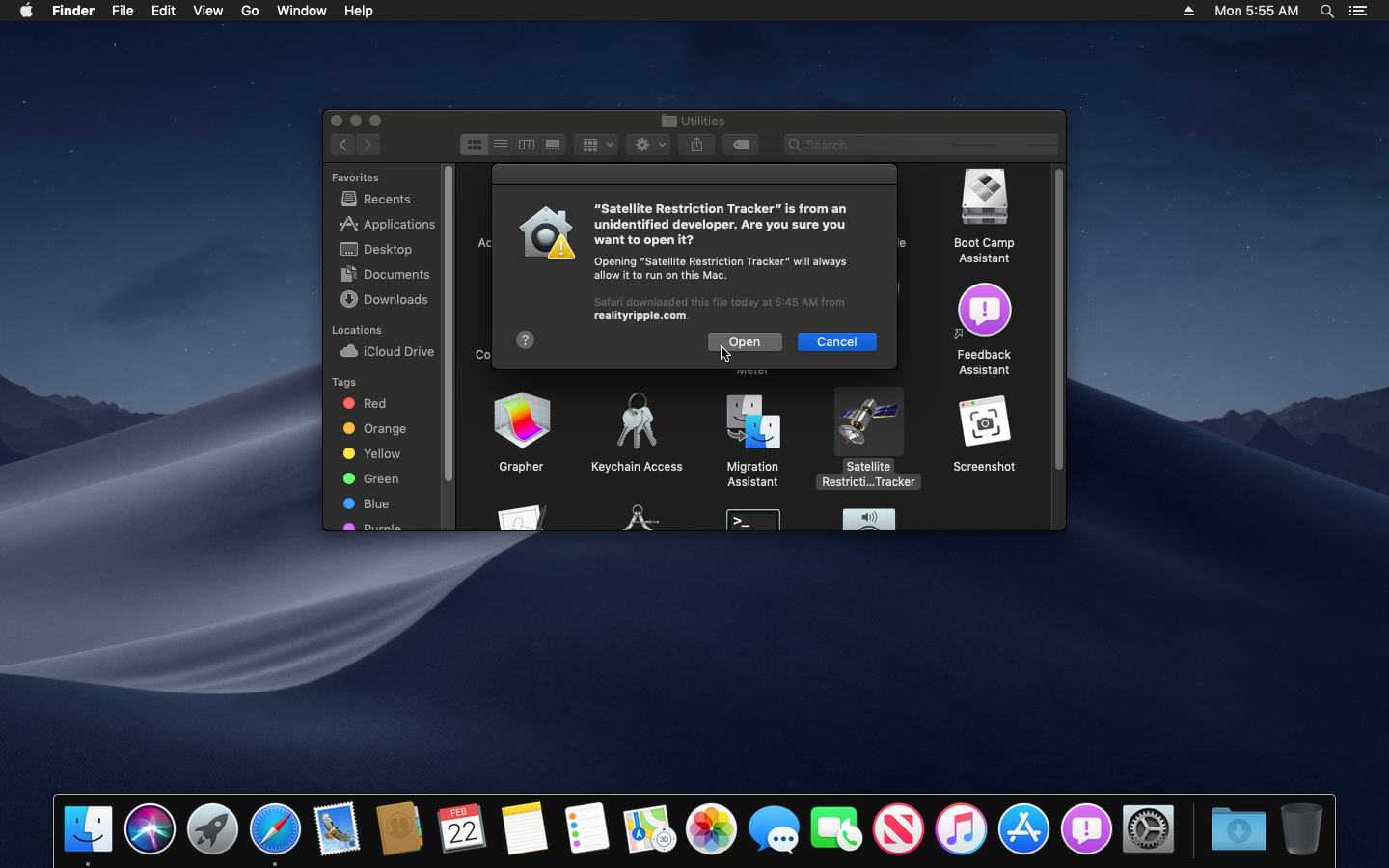The image size is (1389, 868).
Task: Select the Satellite Restriction Tracker app icon
Action: pos(868,421)
